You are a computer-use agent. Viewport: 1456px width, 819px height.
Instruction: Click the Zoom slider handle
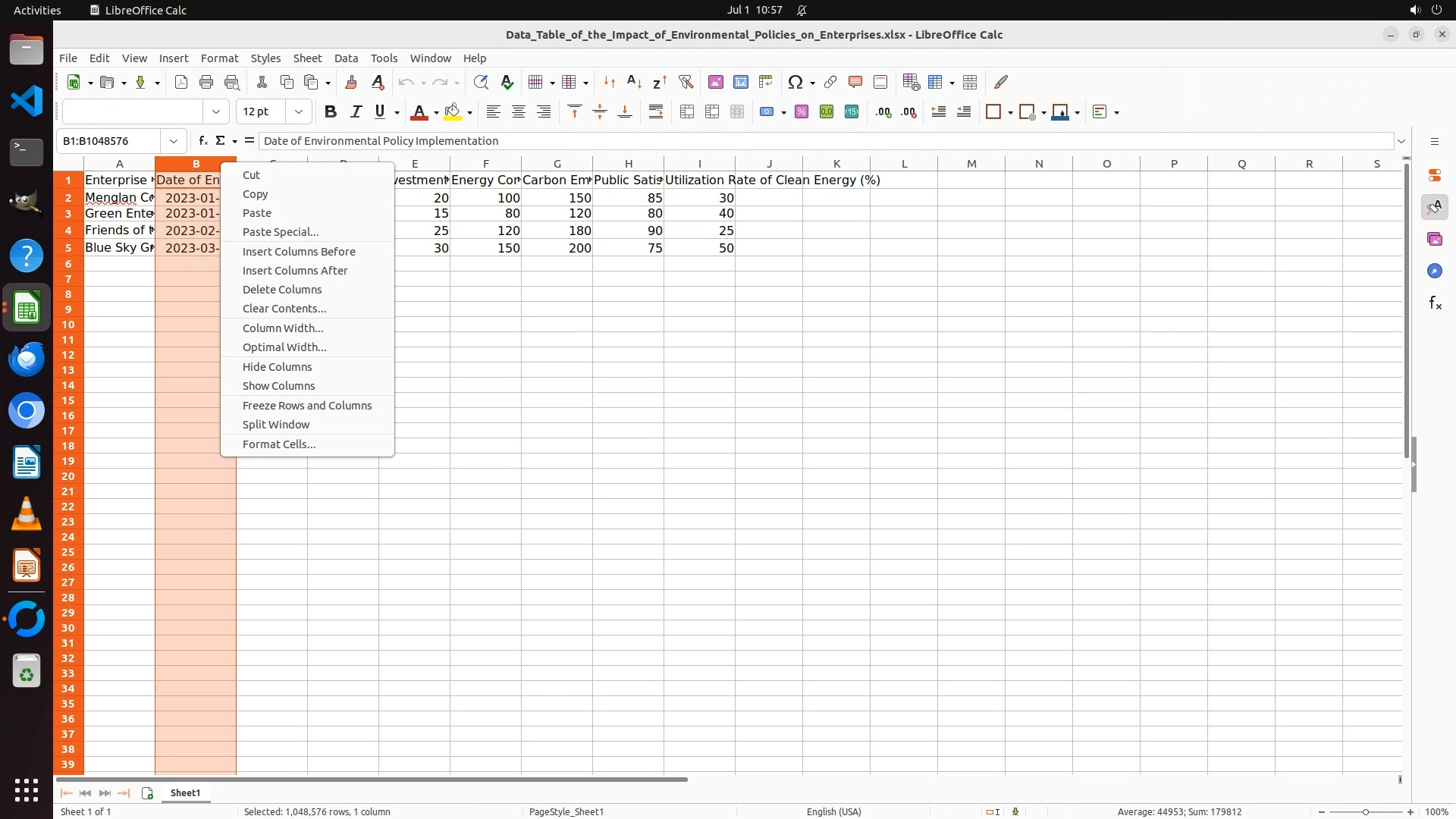point(1365,811)
